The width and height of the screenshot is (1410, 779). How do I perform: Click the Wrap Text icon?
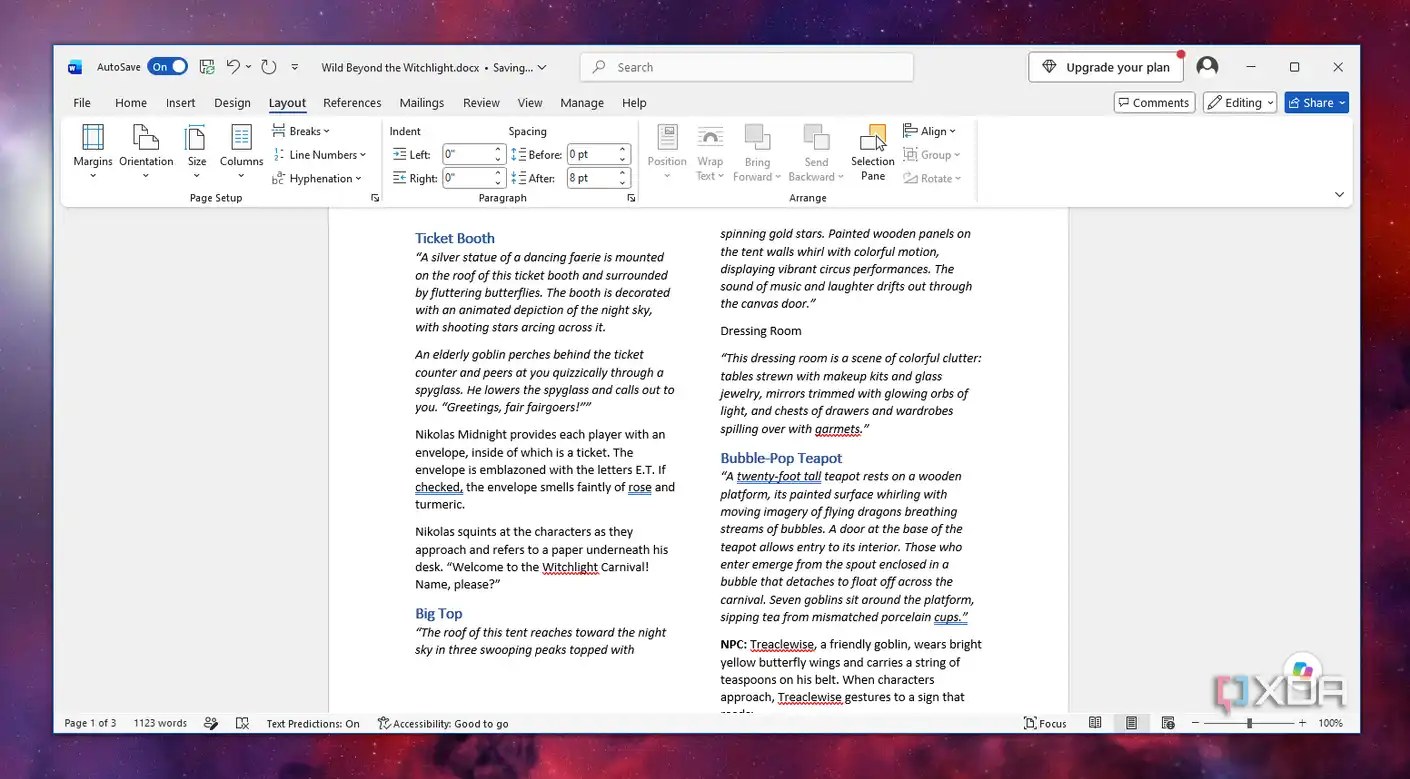710,138
